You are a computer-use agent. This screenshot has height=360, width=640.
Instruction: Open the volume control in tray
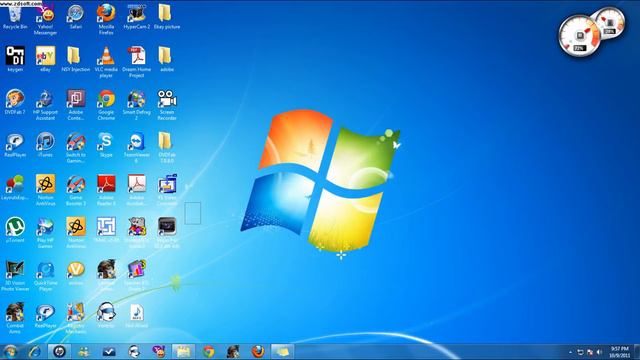pos(600,352)
